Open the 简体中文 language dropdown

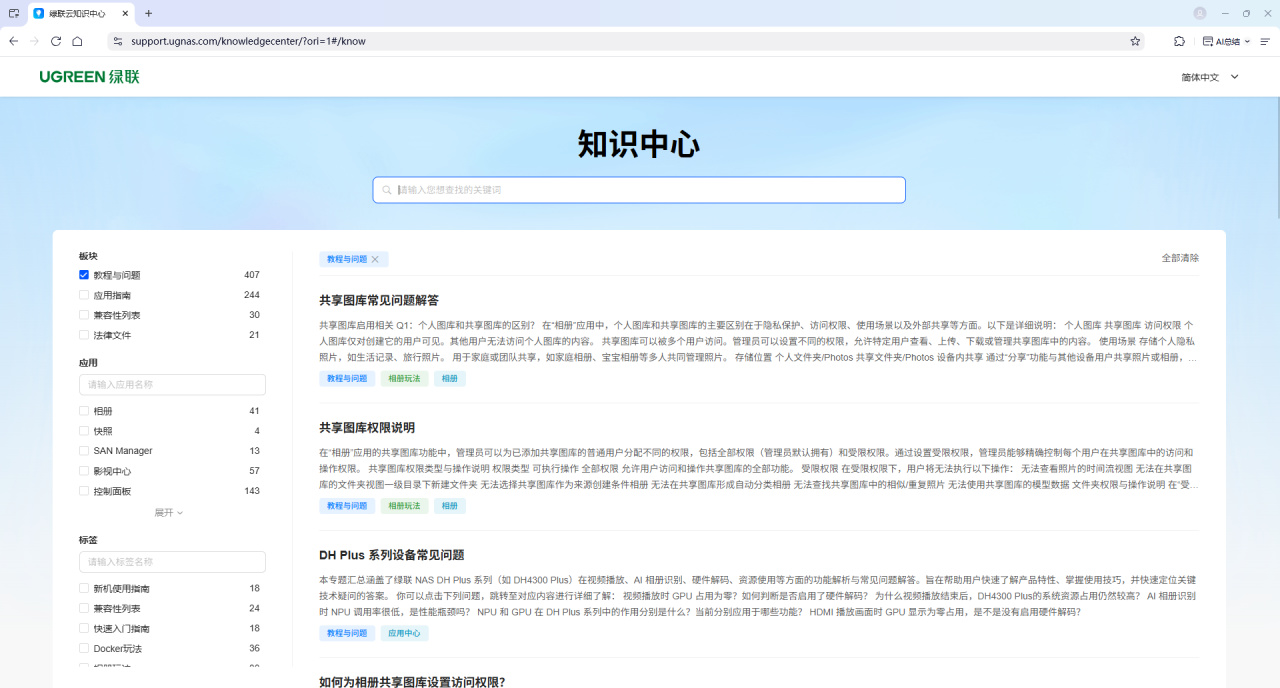pyautogui.click(x=1209, y=77)
